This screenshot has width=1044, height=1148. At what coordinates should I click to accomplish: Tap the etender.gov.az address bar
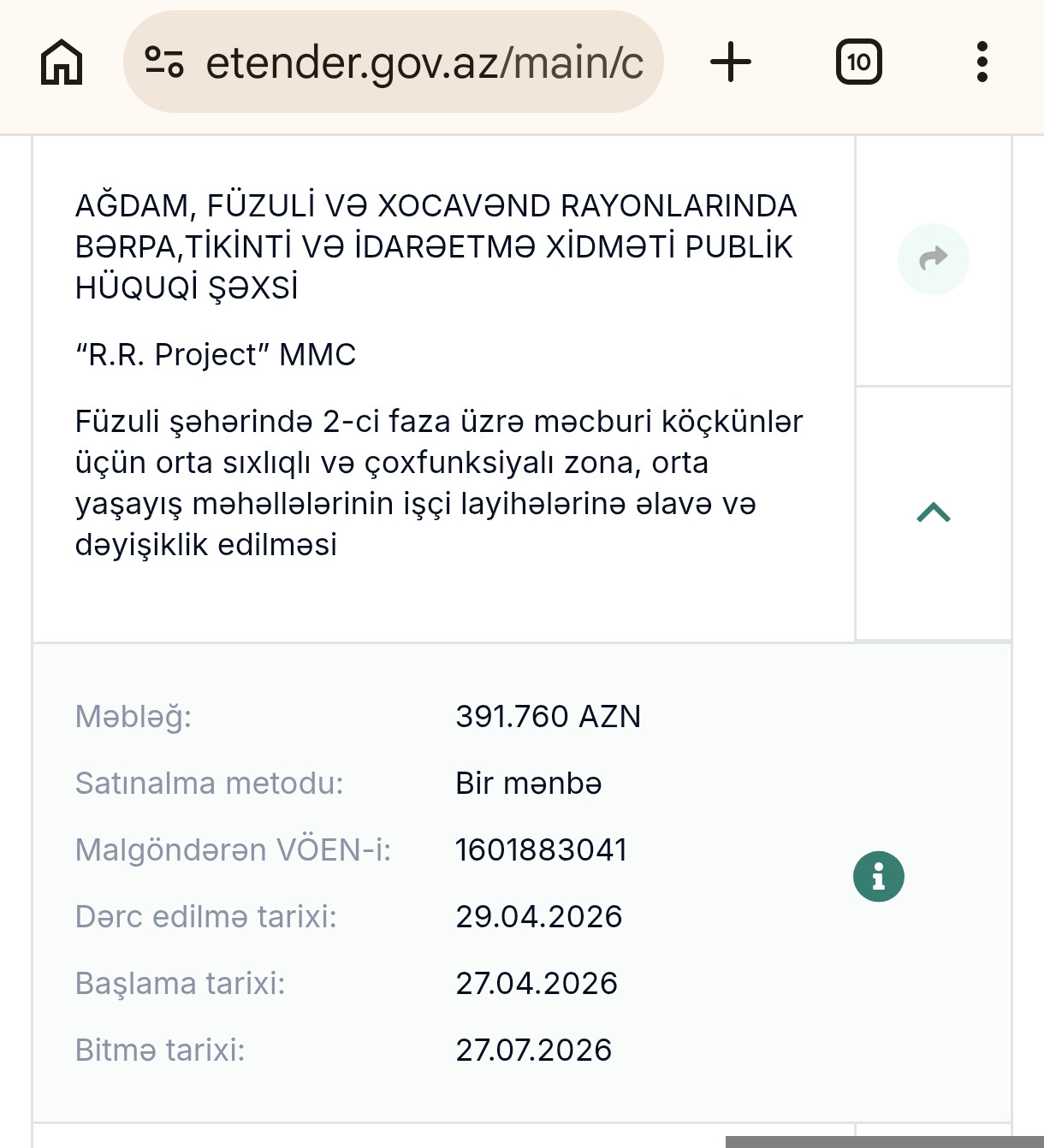click(x=424, y=62)
